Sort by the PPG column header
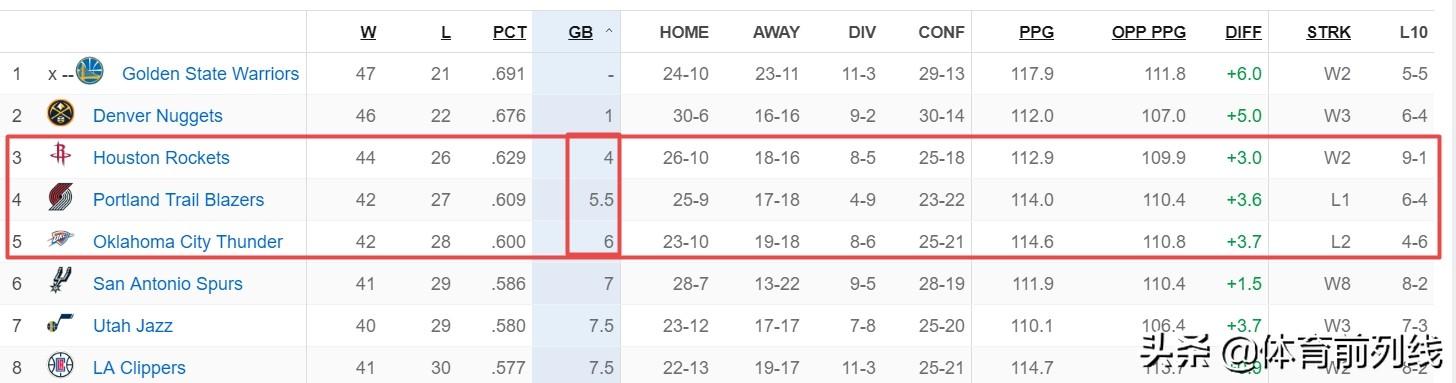This screenshot has height=383, width=1456. [1036, 32]
